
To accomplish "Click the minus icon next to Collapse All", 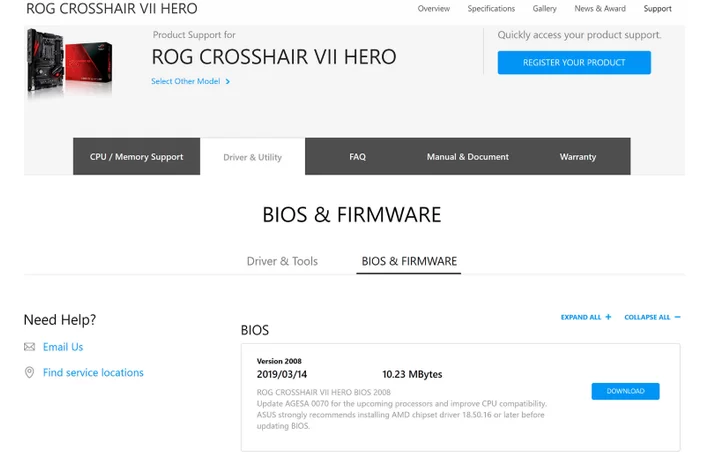I will point(677,317).
